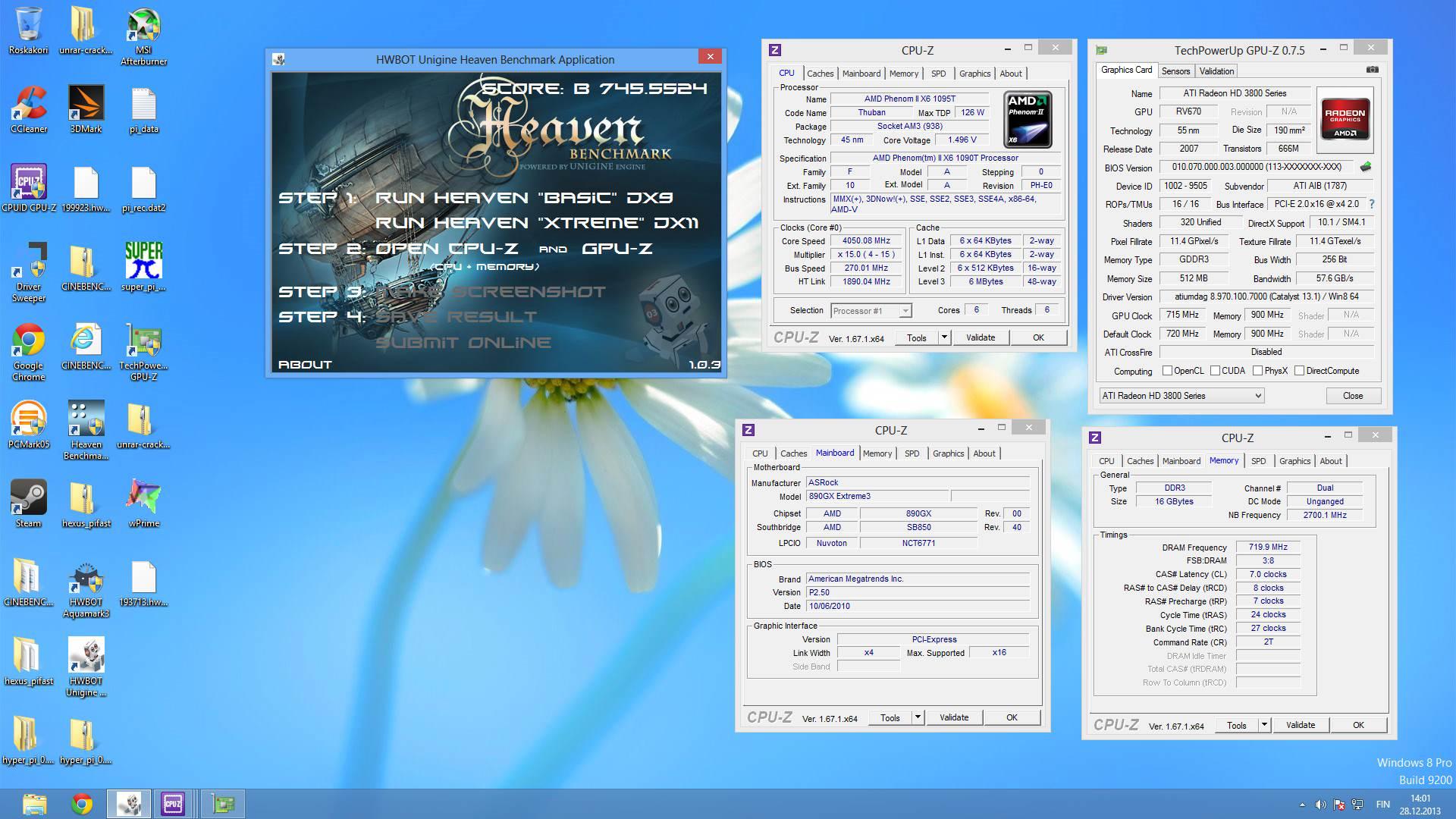
Task: Click the GPU Clock 715 MHz value
Action: (x=1182, y=315)
